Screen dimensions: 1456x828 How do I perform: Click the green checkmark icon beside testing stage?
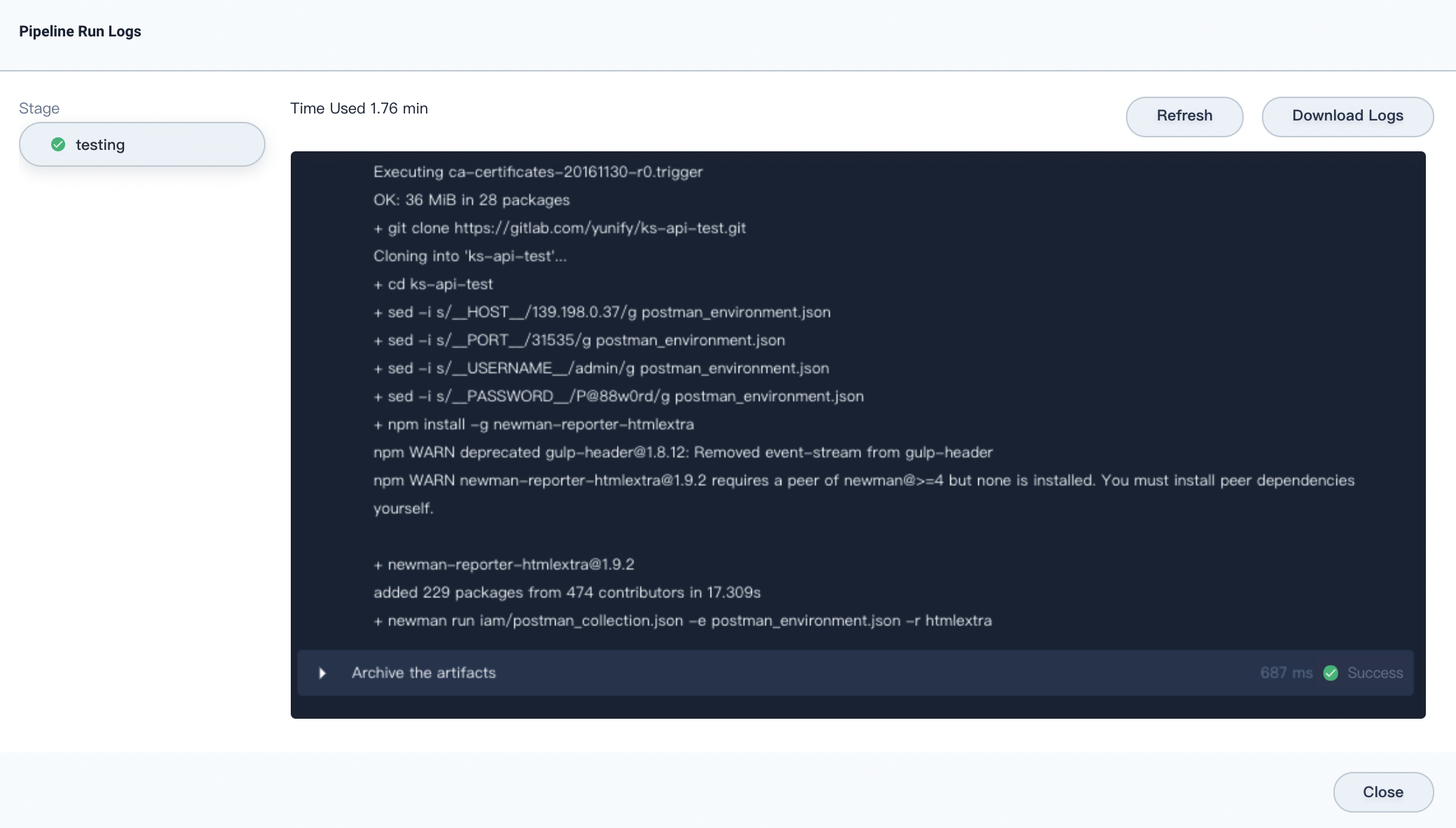[x=59, y=144]
